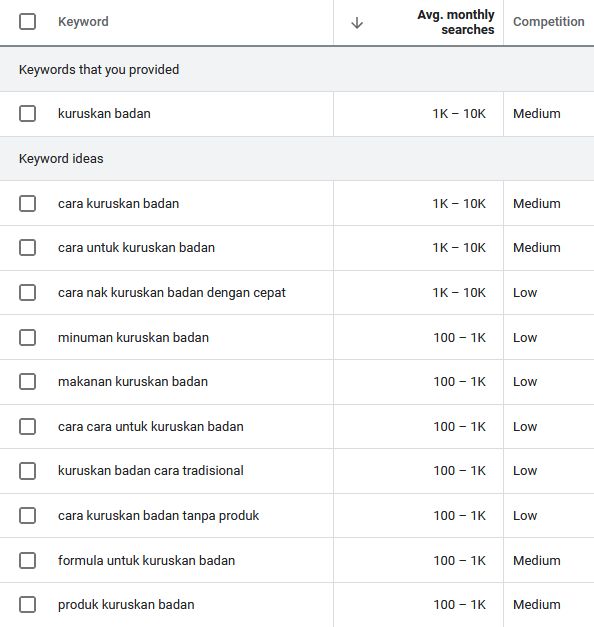Select the 'minuman kuruskan badan' checkbox
Viewport: 594px width, 627px height.
[28, 337]
